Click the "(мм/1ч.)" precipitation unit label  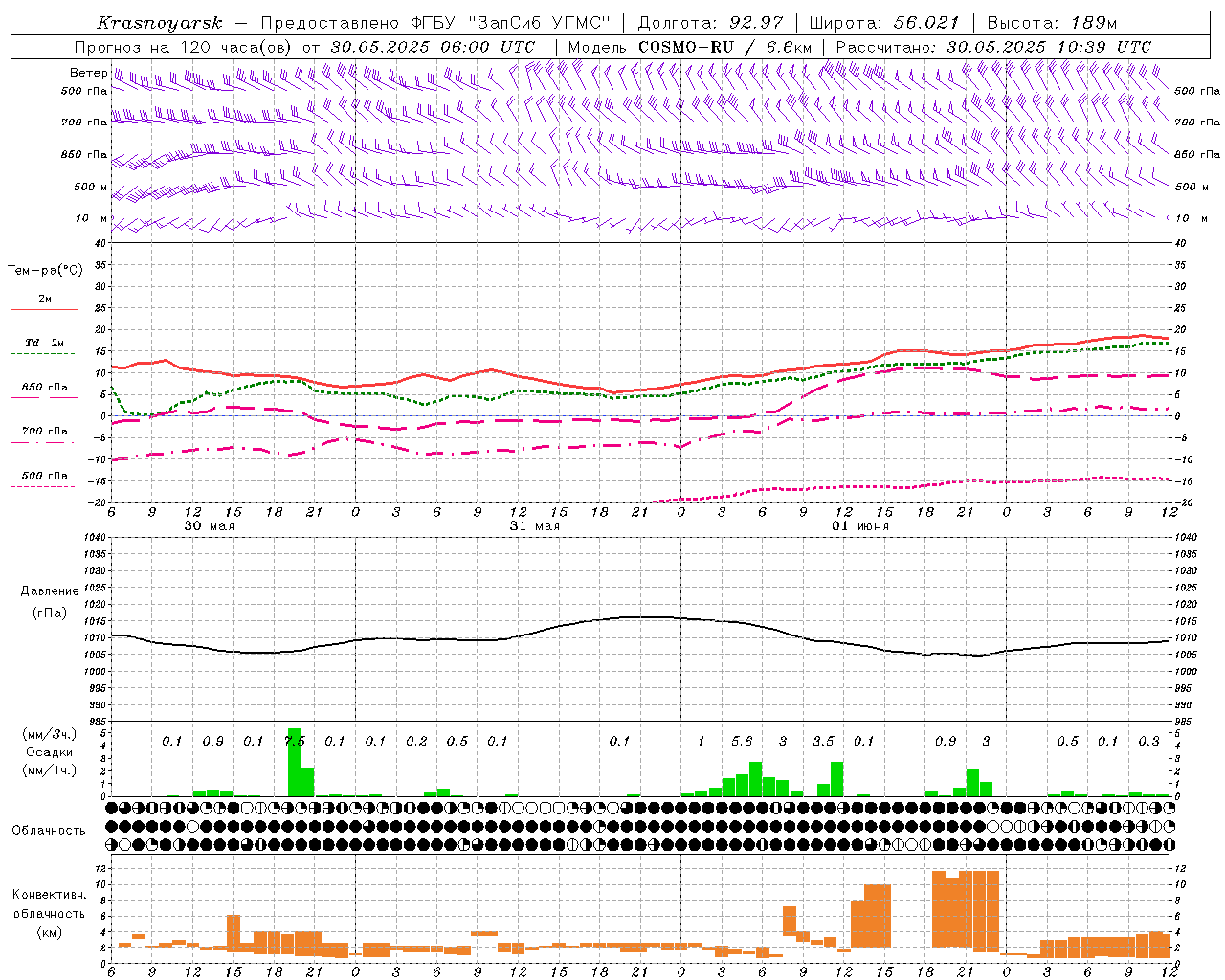tap(49, 770)
